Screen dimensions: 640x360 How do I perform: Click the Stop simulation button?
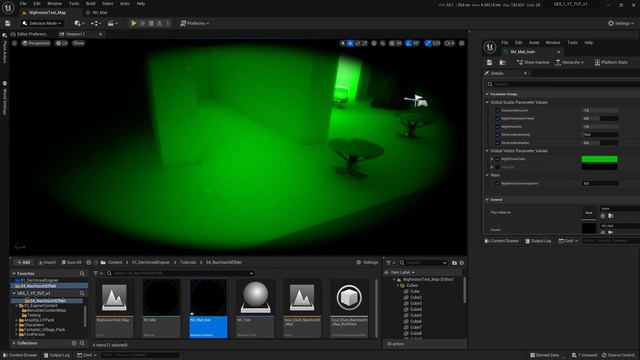click(x=151, y=23)
